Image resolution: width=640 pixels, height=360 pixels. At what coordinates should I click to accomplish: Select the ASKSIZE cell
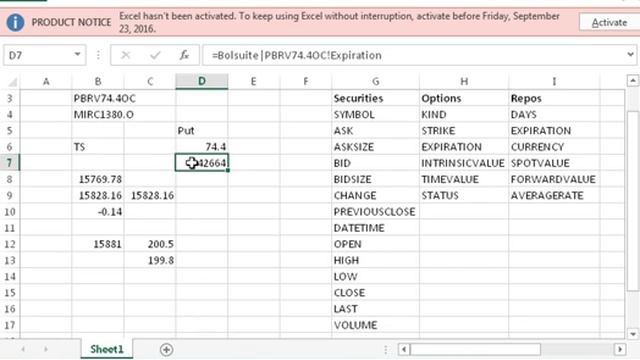[376, 147]
